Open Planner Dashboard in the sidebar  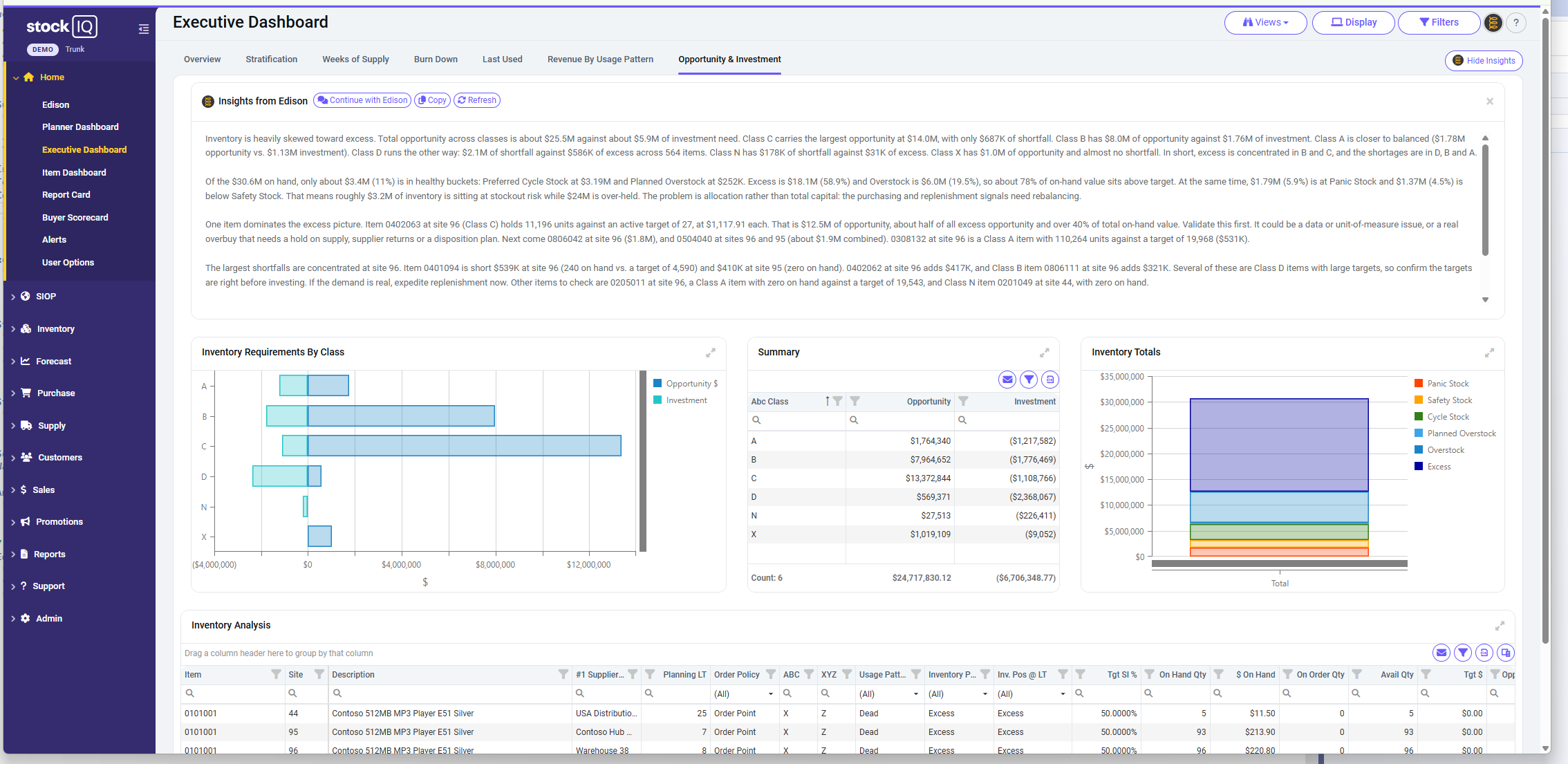pos(80,127)
